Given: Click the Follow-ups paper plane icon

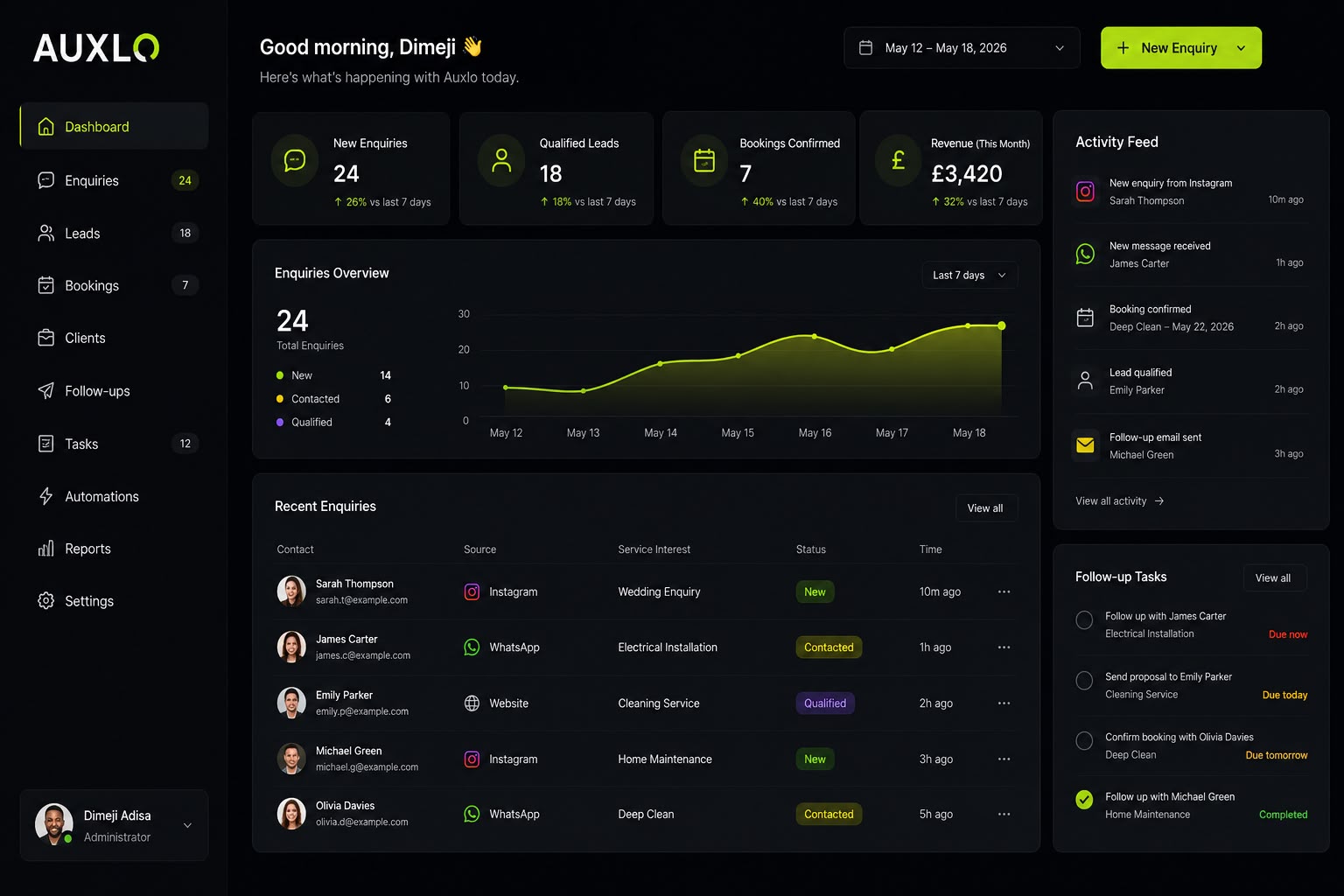Looking at the screenshot, I should pos(46,391).
